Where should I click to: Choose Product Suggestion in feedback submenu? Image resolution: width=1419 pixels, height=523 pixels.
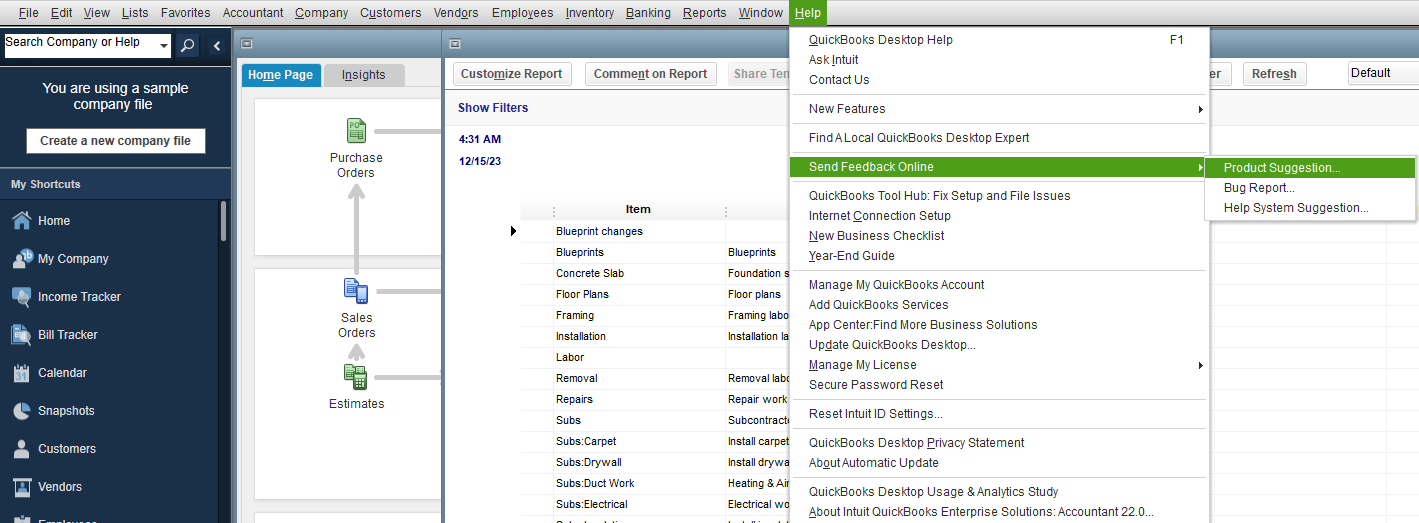(1310, 168)
